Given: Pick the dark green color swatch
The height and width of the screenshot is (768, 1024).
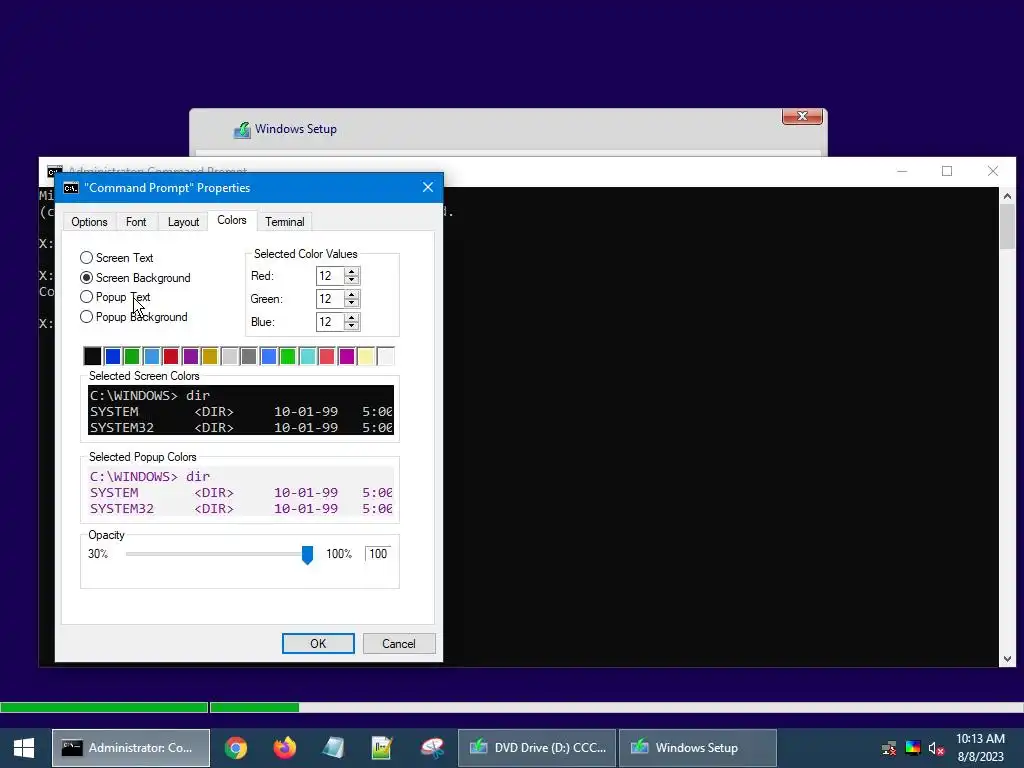Looking at the screenshot, I should click(x=132, y=356).
